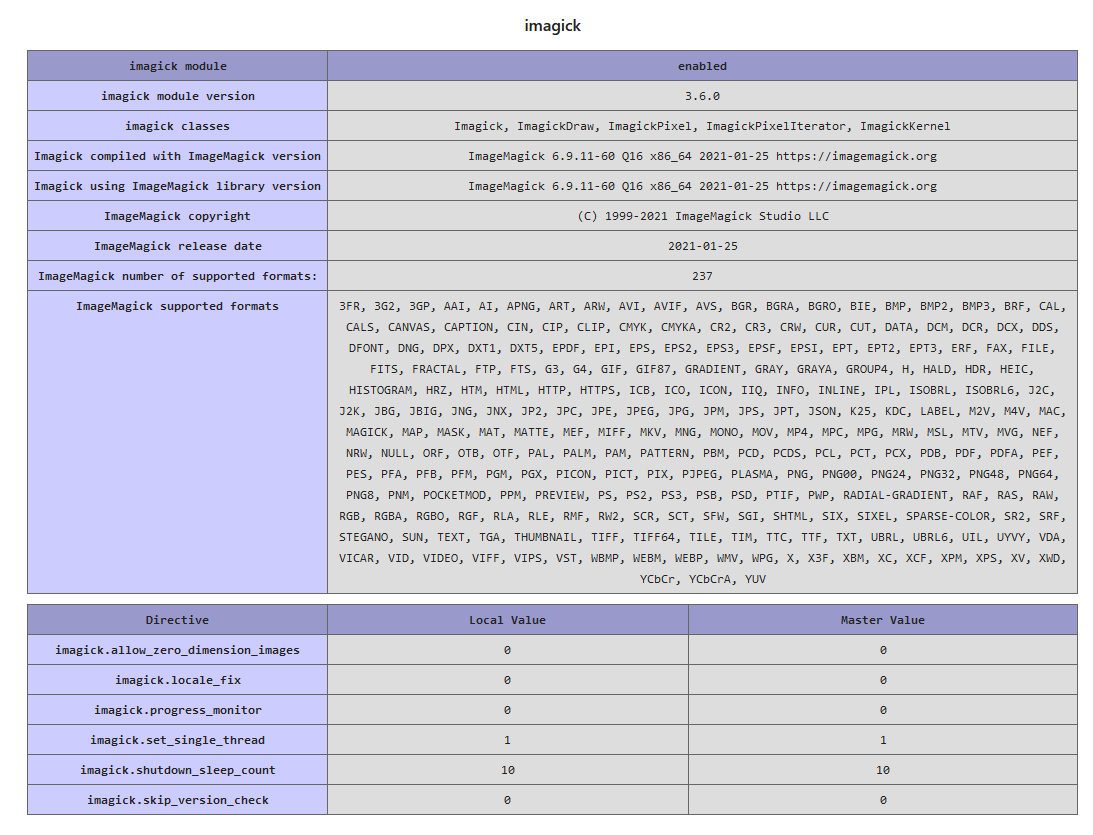Select "FRACTAL" in the formats list
1093x835 pixels.
(x=436, y=369)
